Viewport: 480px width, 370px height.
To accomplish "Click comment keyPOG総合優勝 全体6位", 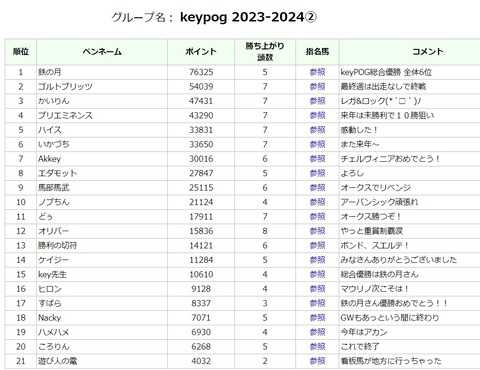I will point(386,72).
